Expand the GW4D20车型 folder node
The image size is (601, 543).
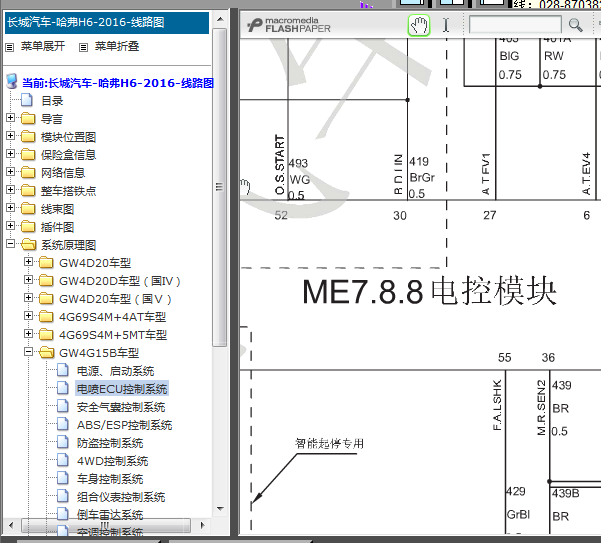click(x=29, y=263)
